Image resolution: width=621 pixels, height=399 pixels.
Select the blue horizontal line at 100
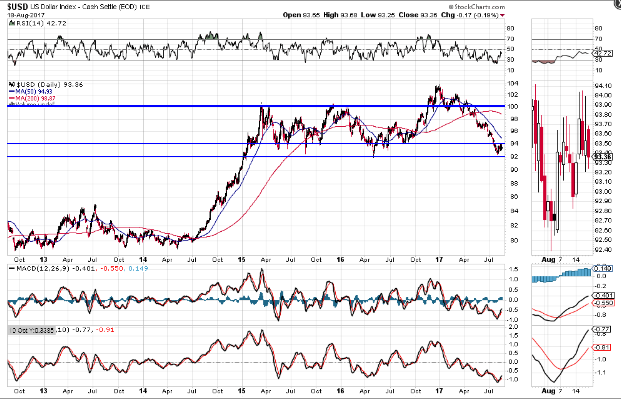point(256,106)
